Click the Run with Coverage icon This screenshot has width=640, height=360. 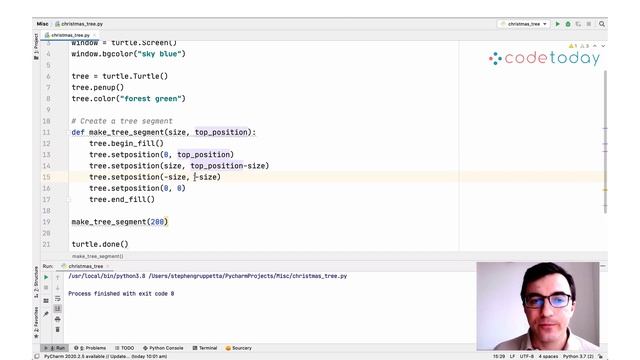click(578, 24)
